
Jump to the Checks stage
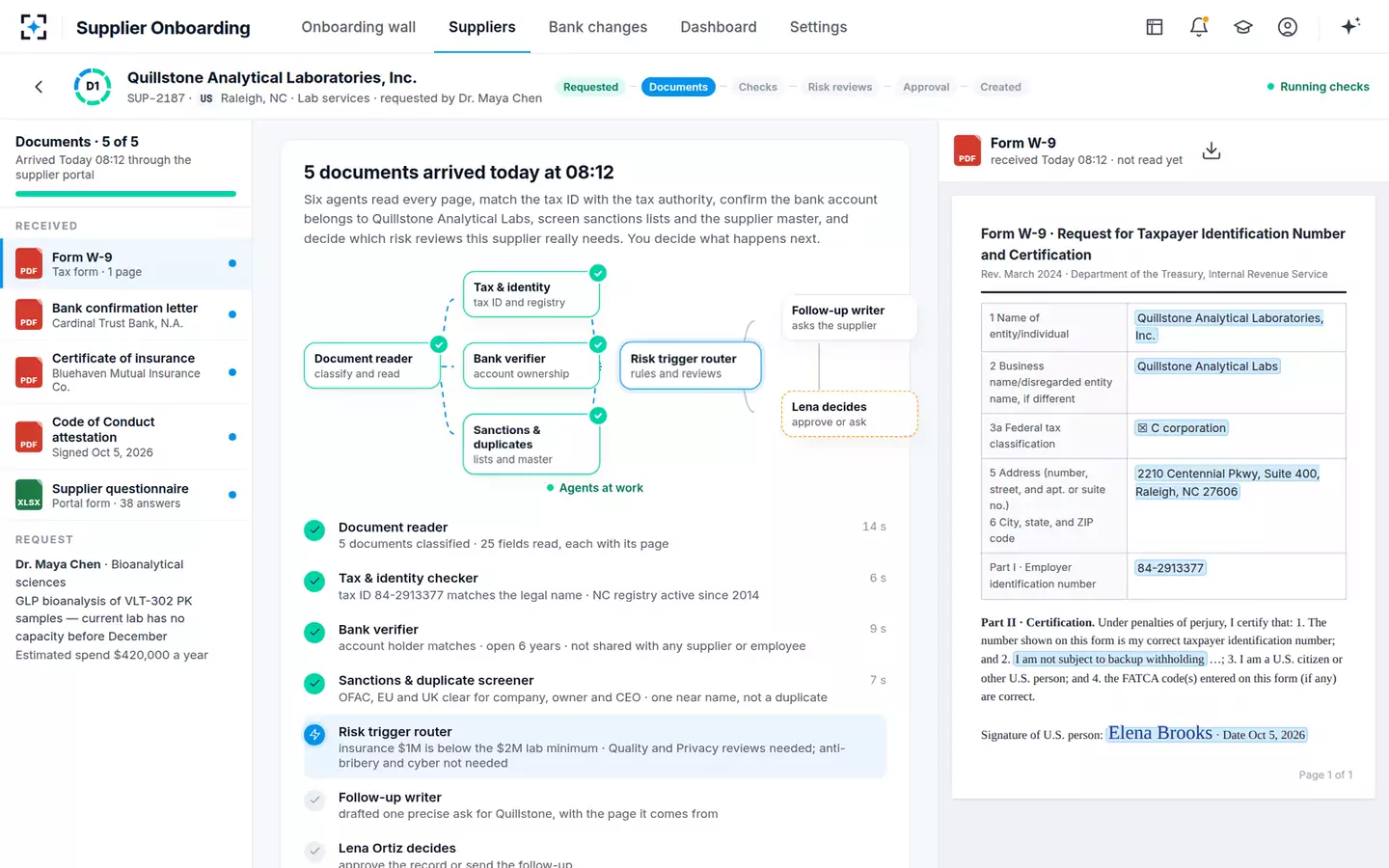tap(758, 87)
